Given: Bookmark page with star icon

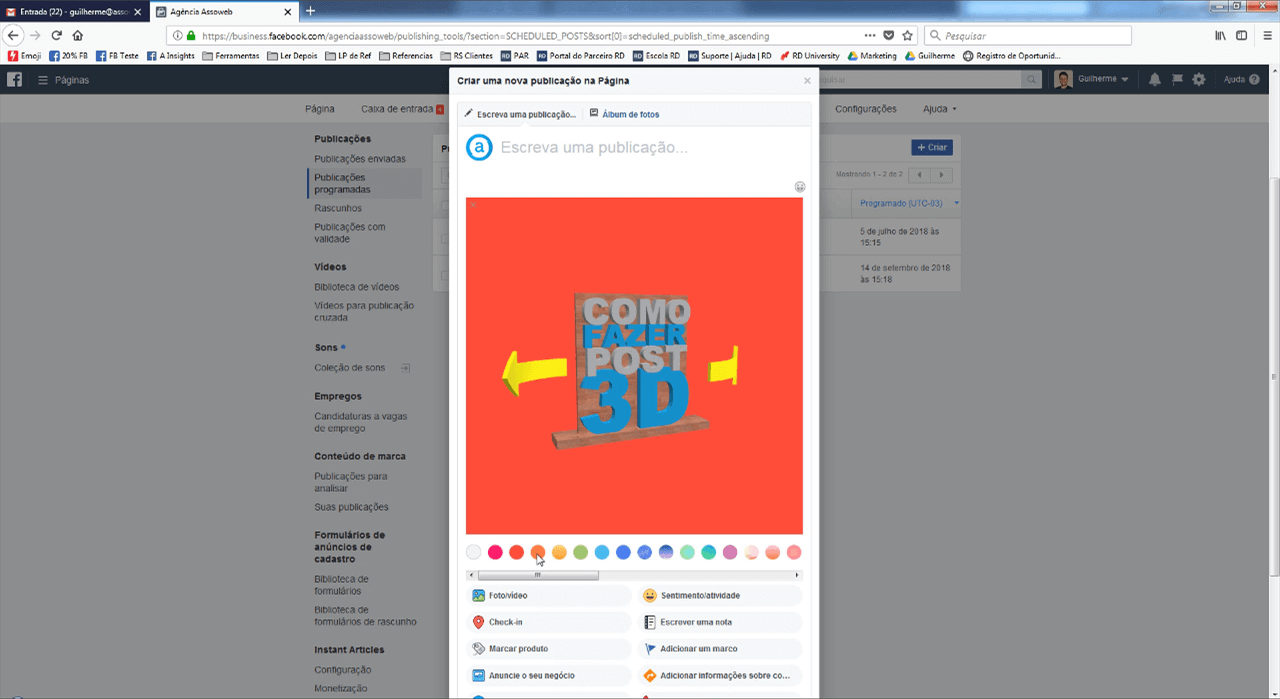Looking at the screenshot, I should pyautogui.click(x=908, y=35).
